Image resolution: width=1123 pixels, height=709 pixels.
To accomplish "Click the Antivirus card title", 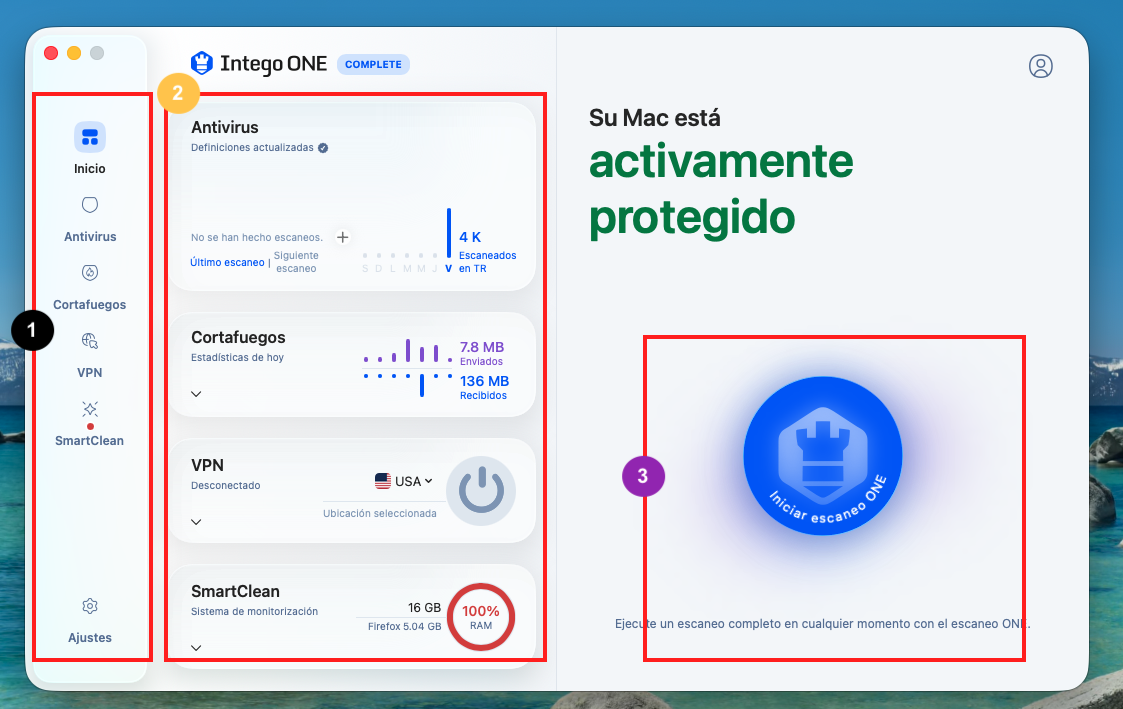I will click(x=225, y=127).
